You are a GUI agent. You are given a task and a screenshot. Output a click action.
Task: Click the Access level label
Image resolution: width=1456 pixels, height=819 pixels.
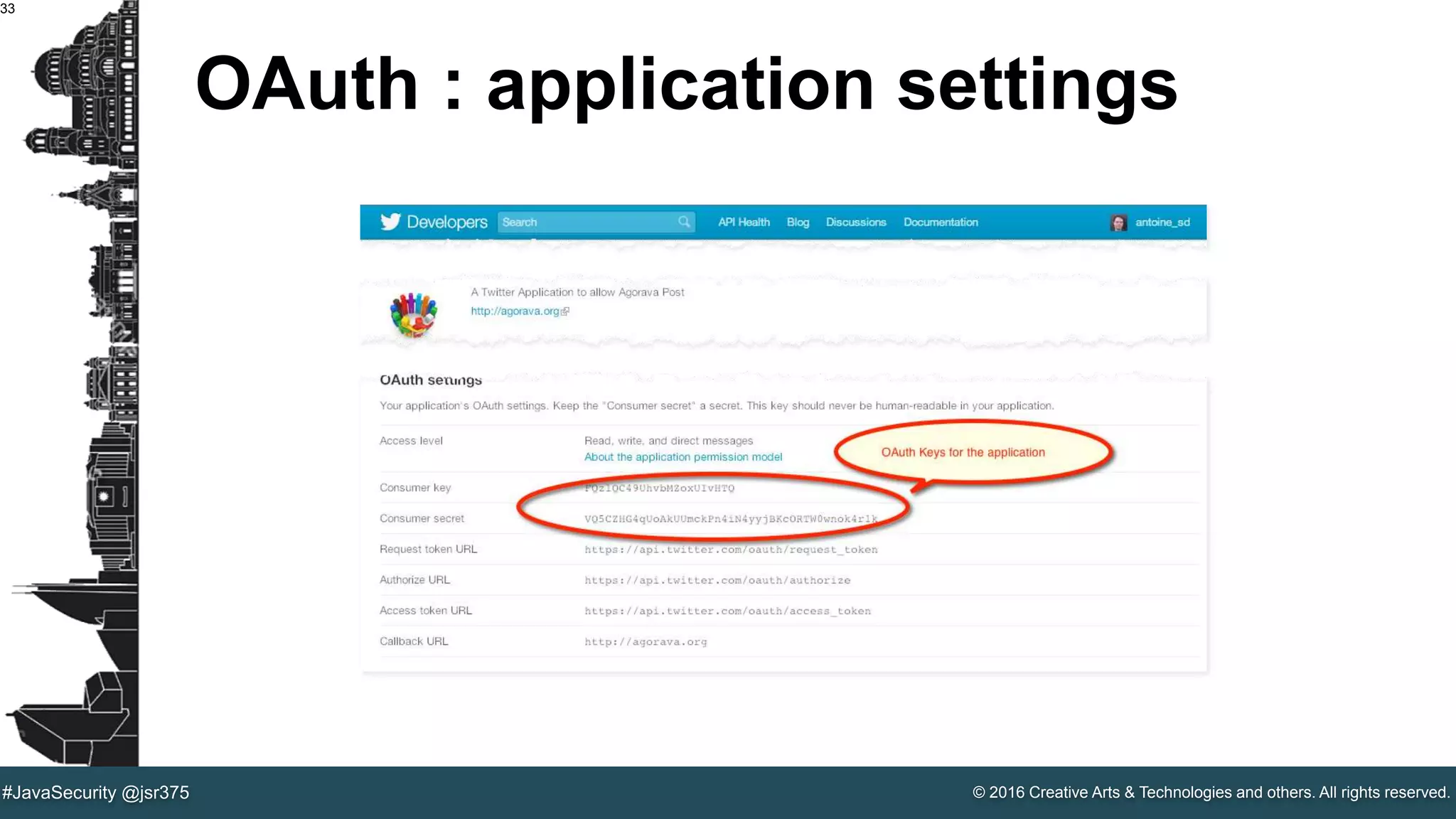(411, 441)
